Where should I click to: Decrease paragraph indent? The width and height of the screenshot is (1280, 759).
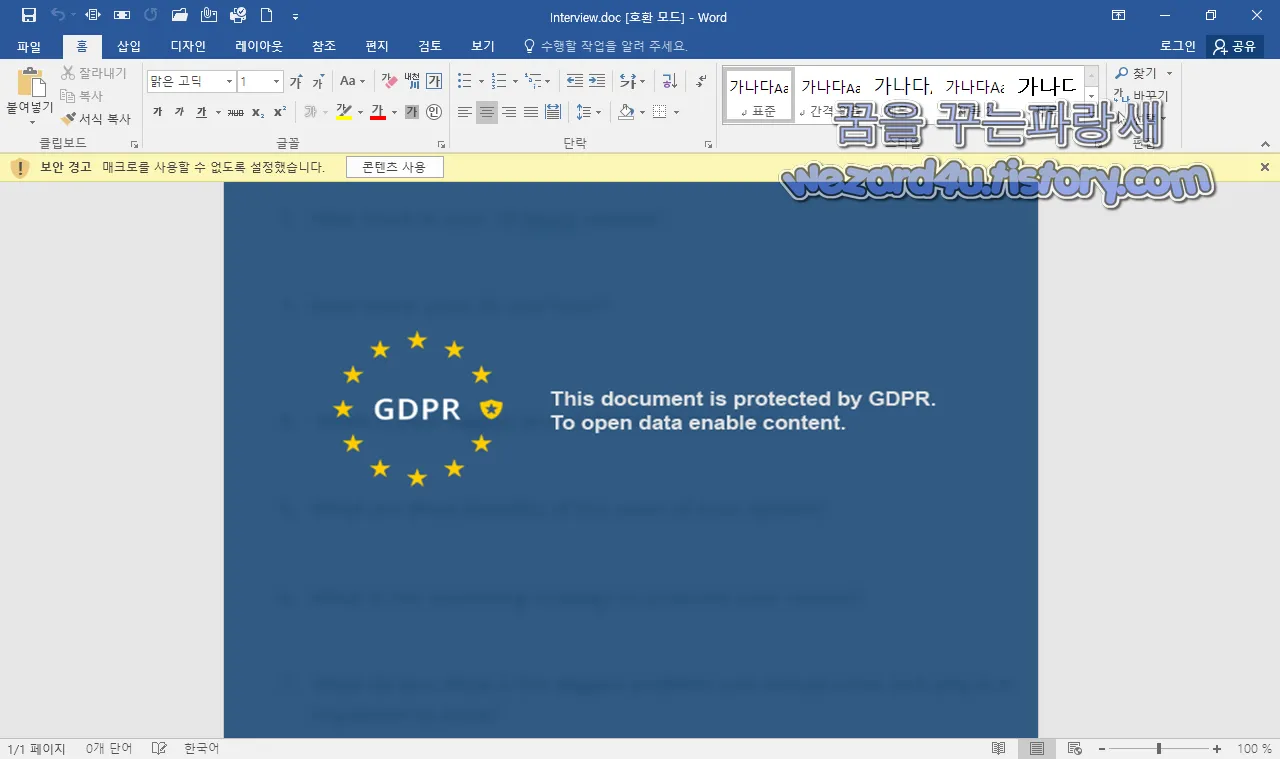574,81
